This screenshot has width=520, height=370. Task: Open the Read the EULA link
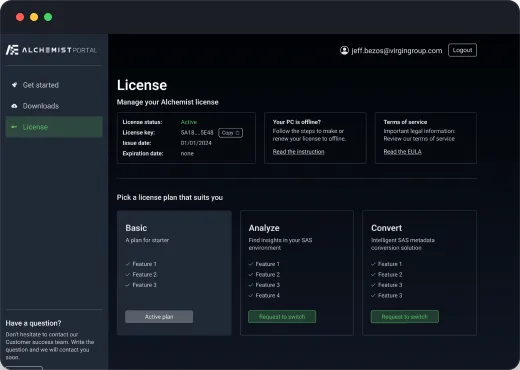coord(402,152)
